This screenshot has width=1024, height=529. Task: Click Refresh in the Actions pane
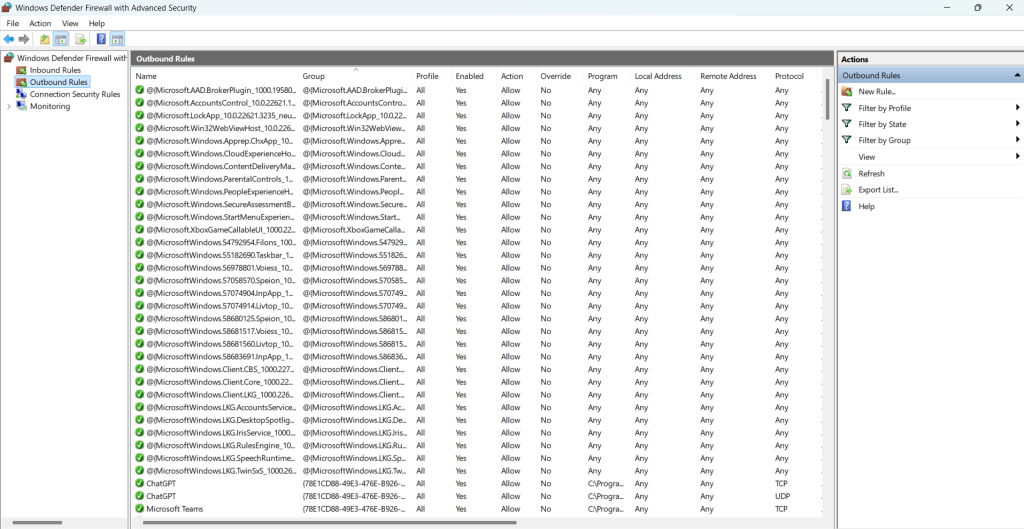(x=871, y=174)
